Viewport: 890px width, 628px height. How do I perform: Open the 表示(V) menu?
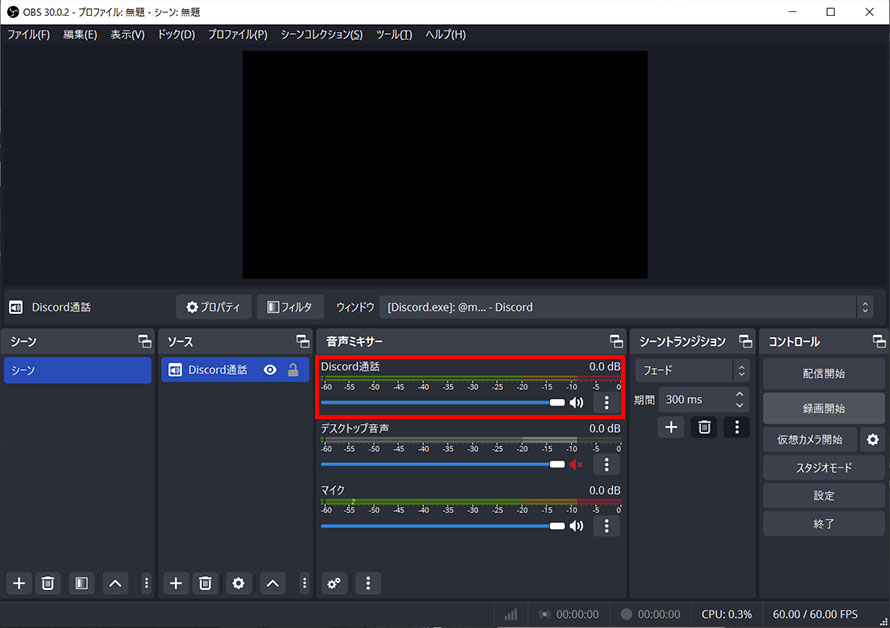[x=127, y=35]
